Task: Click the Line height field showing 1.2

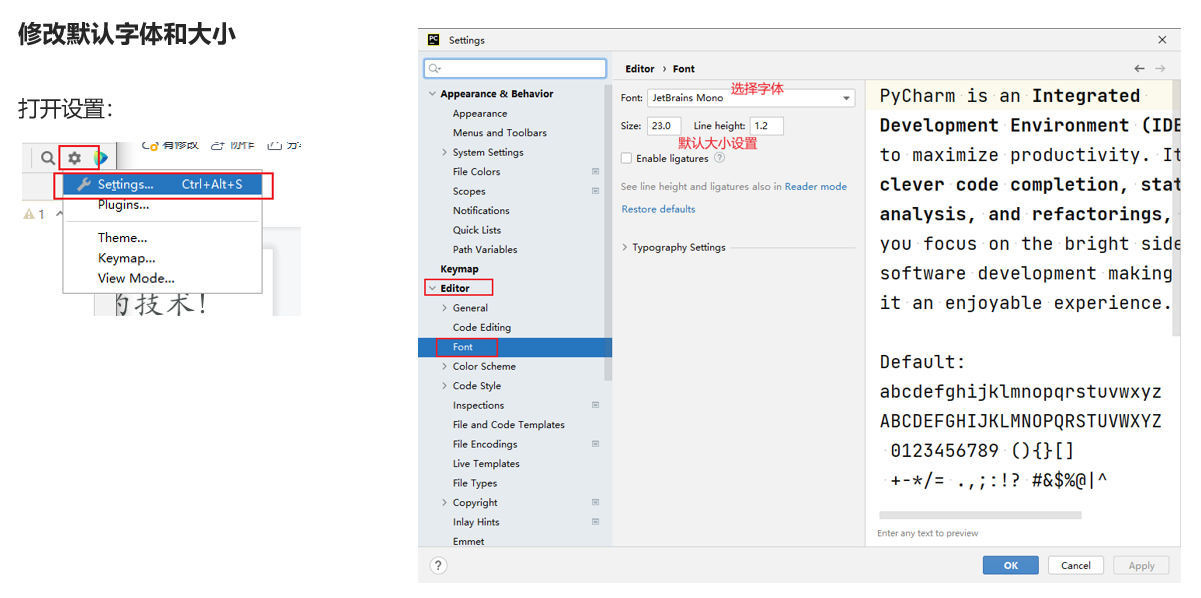Action: [766, 126]
